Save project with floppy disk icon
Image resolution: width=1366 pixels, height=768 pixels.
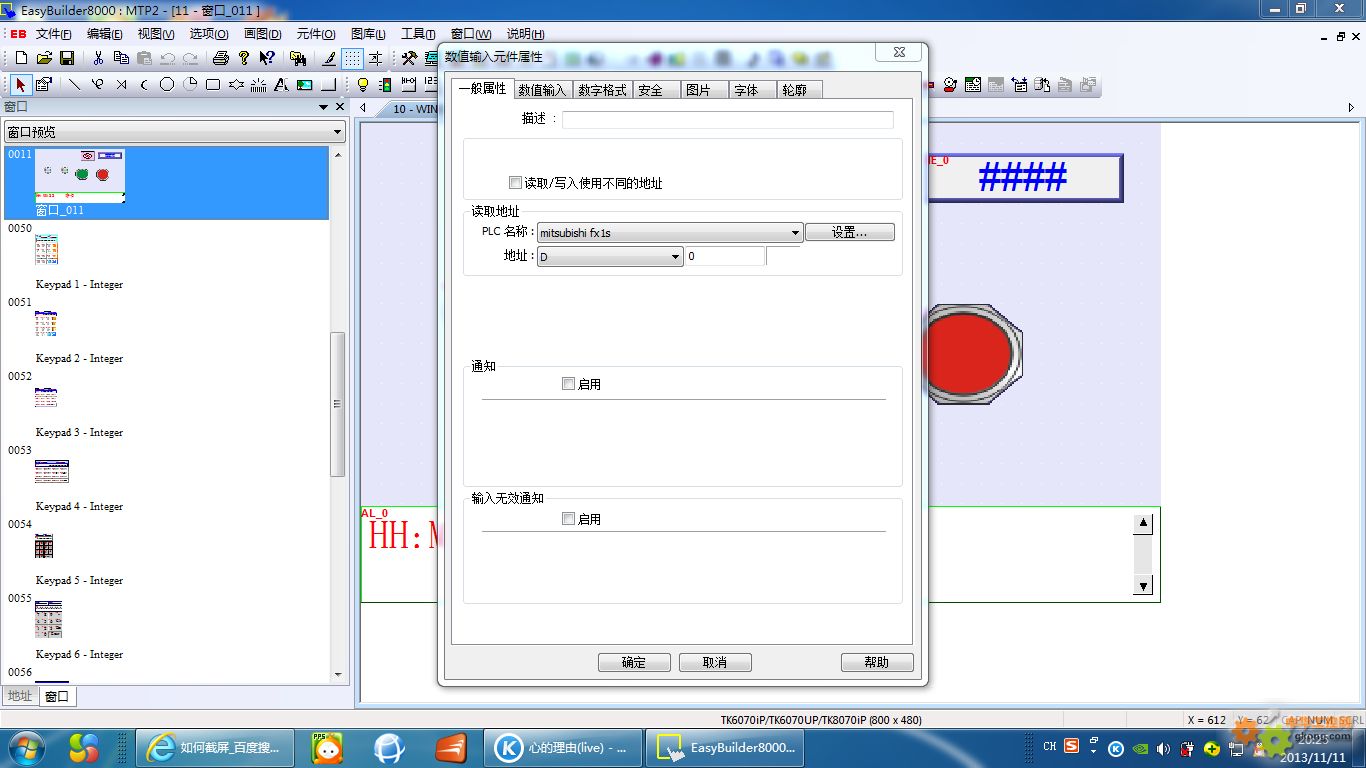coord(67,59)
